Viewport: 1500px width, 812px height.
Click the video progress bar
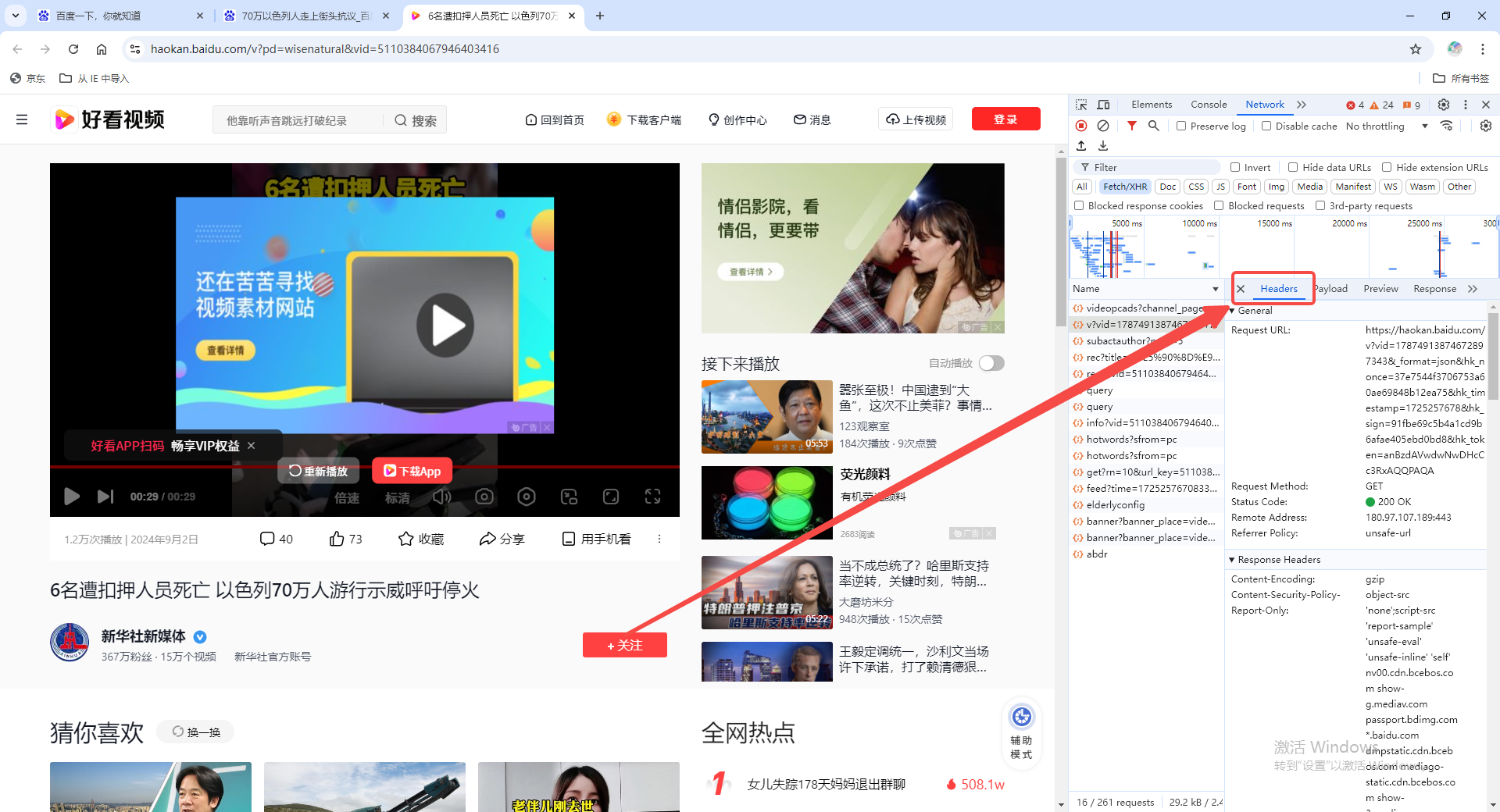[364, 467]
